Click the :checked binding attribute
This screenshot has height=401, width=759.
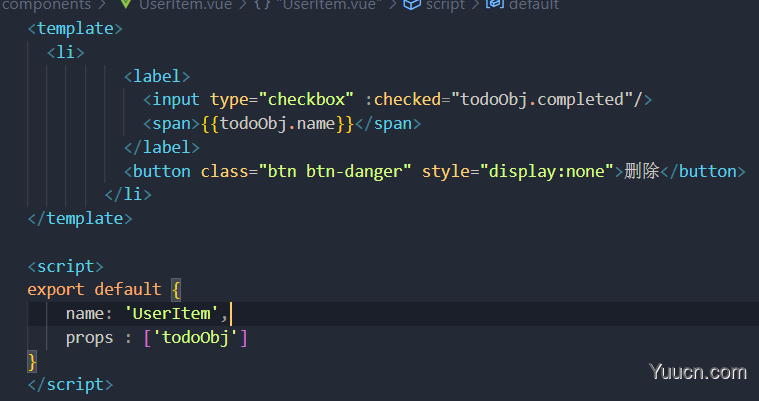(x=403, y=100)
